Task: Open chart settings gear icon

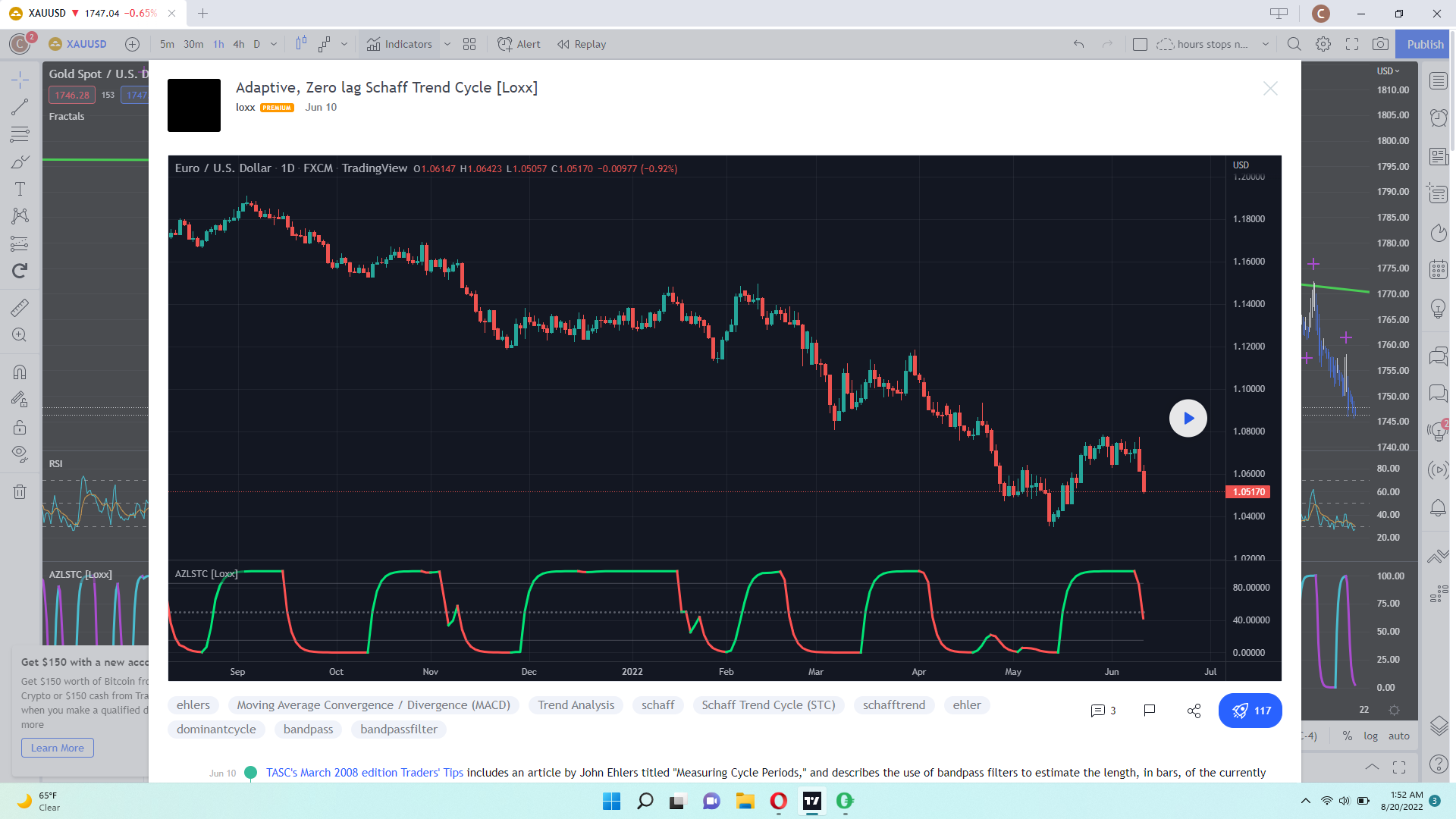Action: click(1323, 44)
